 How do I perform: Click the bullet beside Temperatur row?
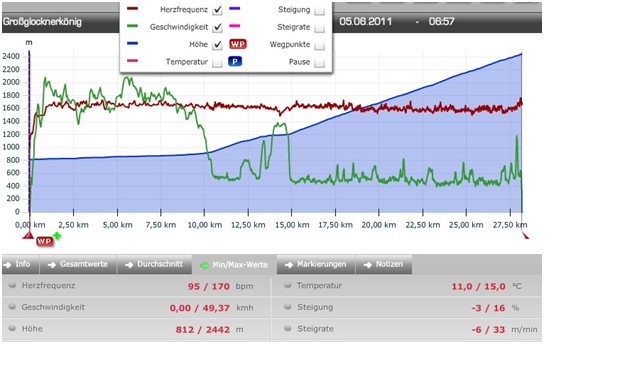point(287,285)
